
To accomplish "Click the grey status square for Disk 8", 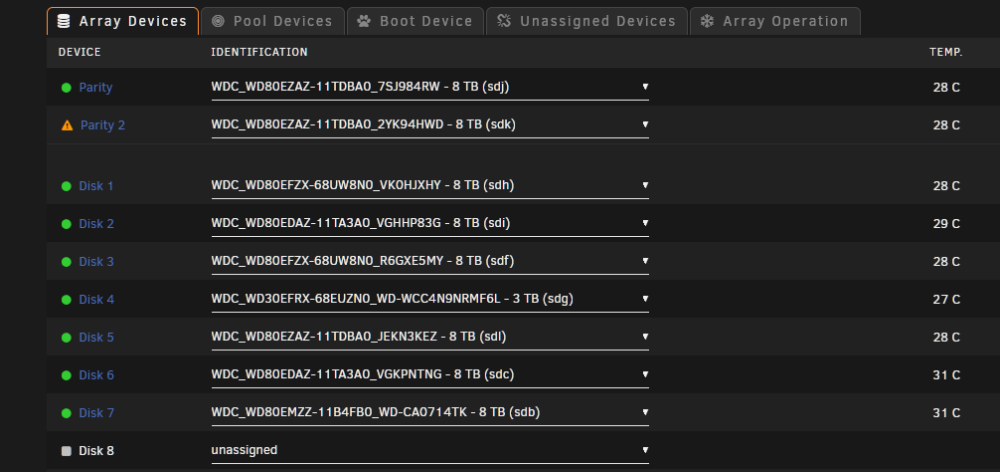I will point(66,451).
